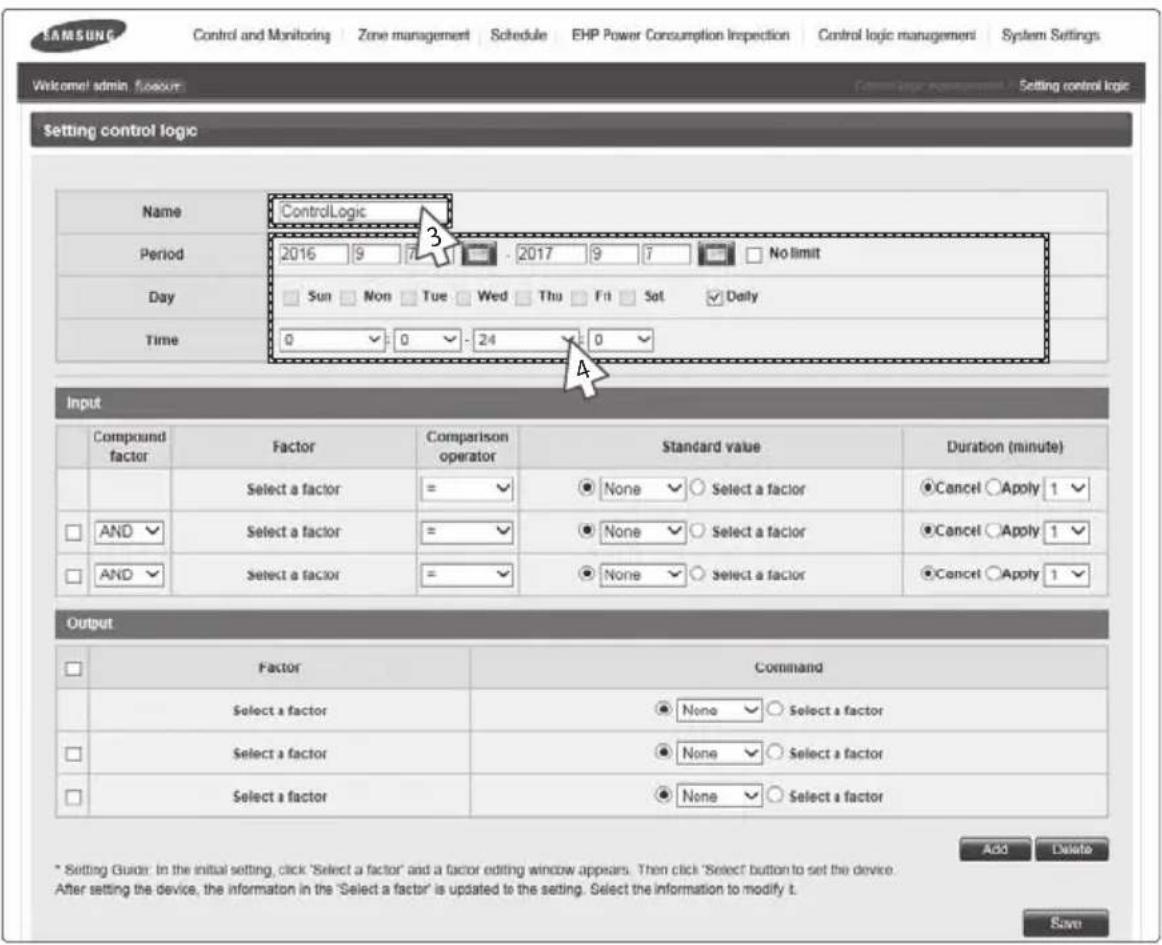The height and width of the screenshot is (945, 1162).
Task: Select second input row None radio button
Action: pyautogui.click(x=587, y=531)
